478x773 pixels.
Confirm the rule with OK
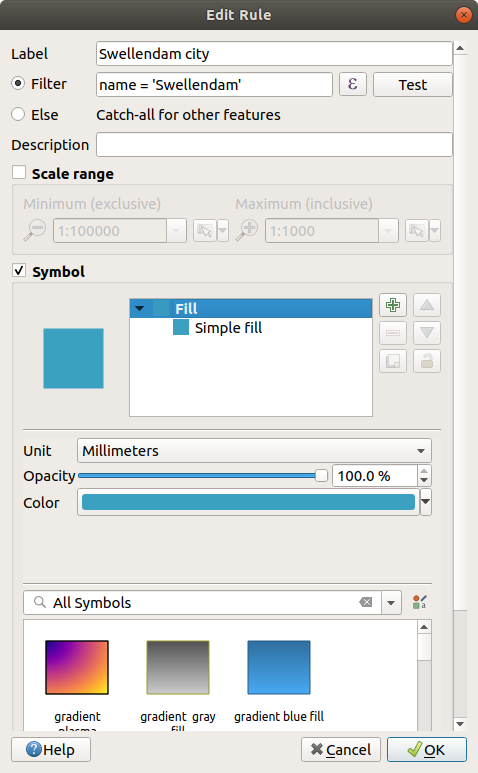[427, 749]
